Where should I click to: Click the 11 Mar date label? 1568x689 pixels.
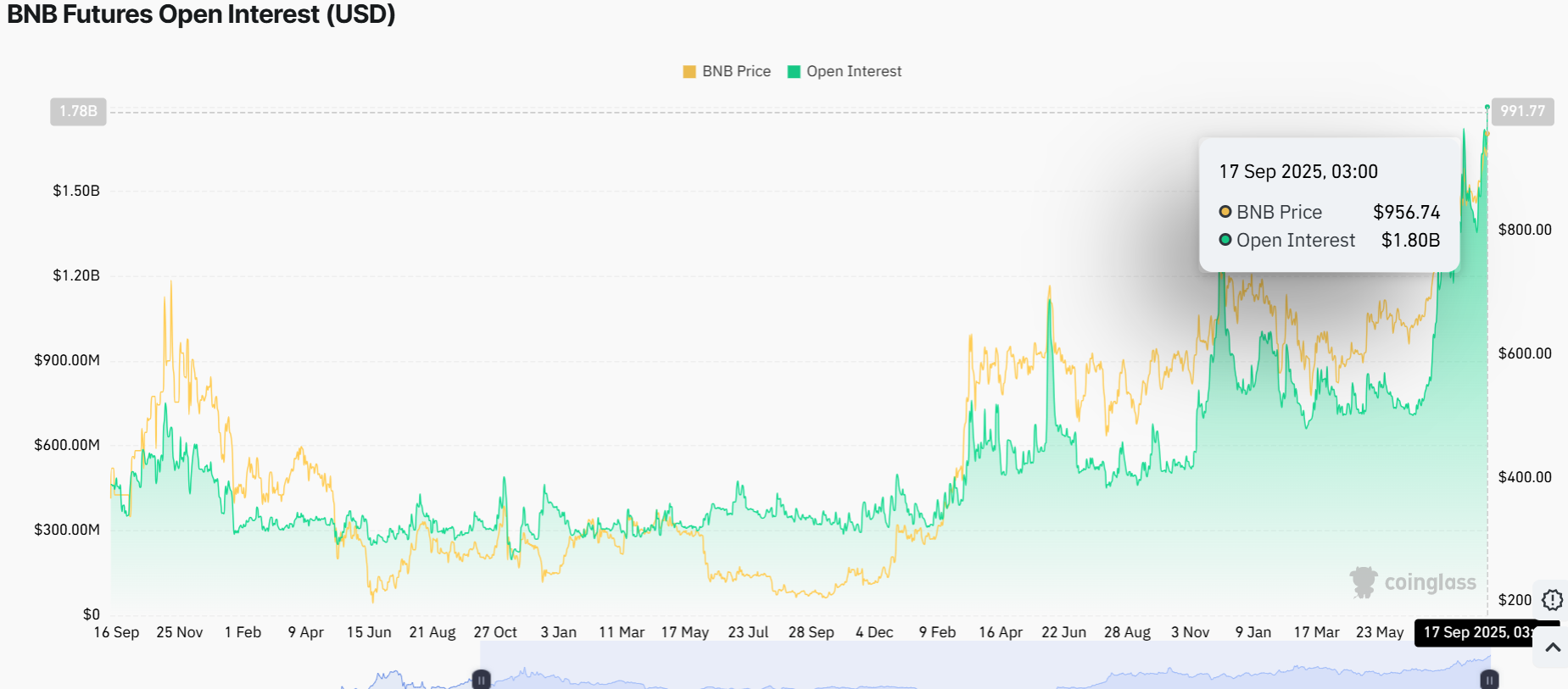622,632
